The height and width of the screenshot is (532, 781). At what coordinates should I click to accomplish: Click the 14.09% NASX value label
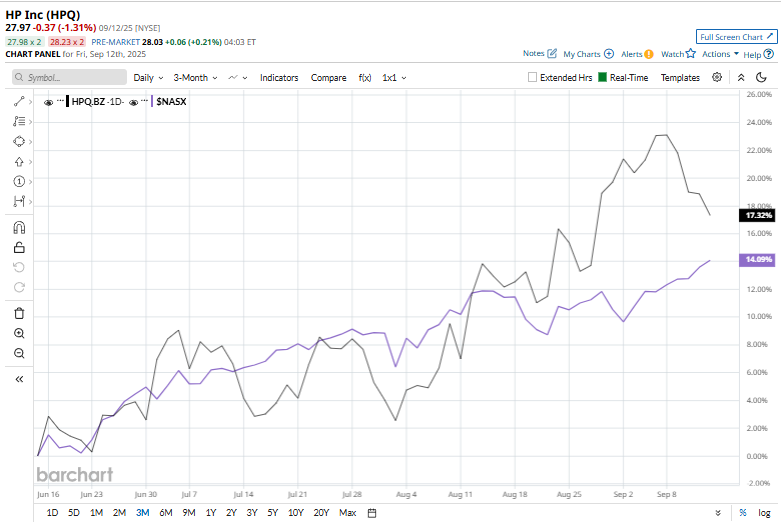coord(757,259)
